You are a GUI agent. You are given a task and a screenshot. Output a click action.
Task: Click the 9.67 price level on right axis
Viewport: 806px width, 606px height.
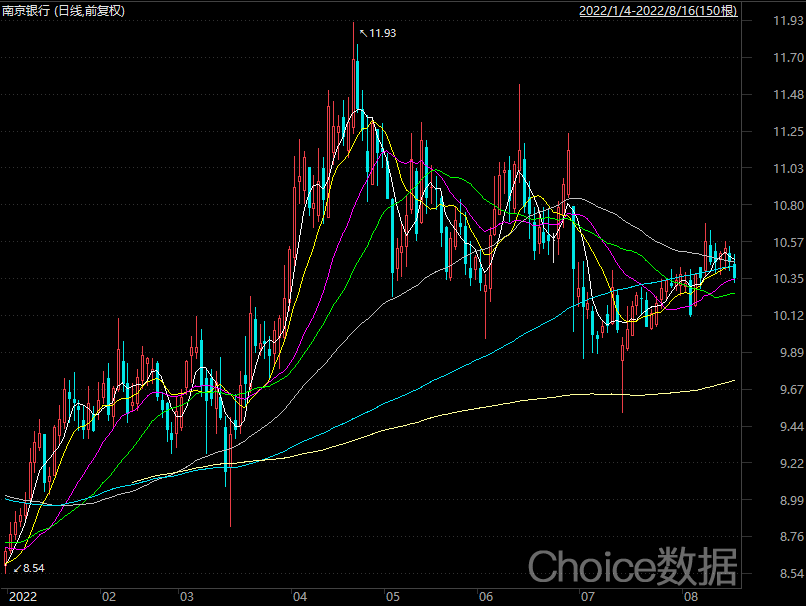pos(774,390)
